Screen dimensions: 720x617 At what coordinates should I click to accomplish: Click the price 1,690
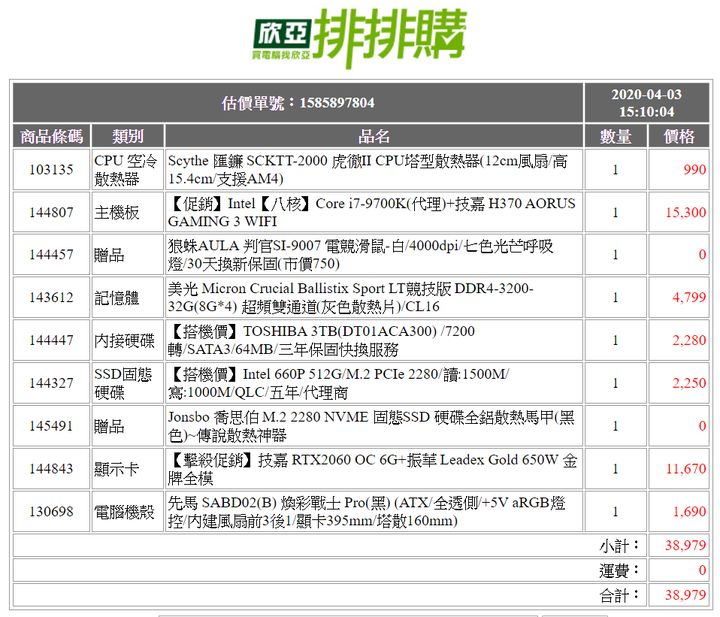point(689,511)
